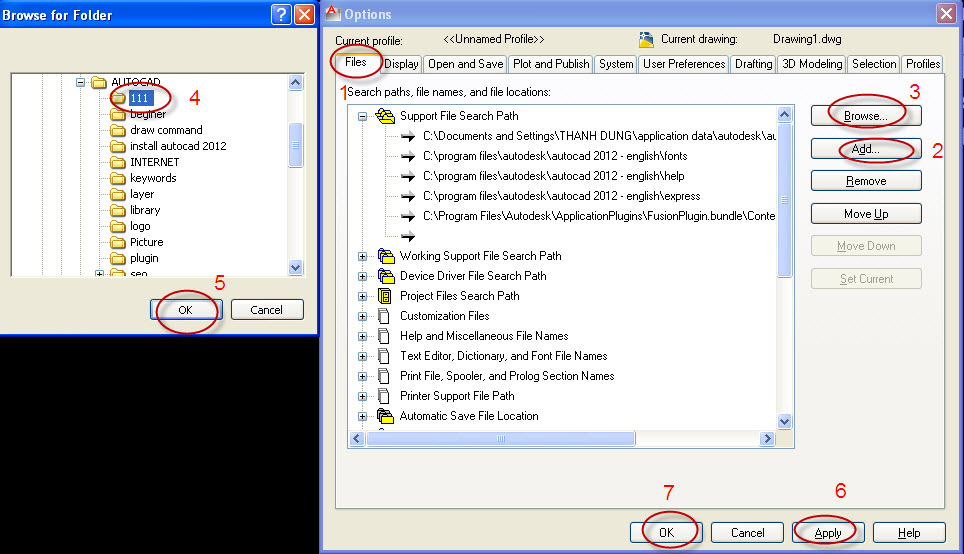Click the layer folder icon
The width and height of the screenshot is (964, 554).
(x=118, y=194)
